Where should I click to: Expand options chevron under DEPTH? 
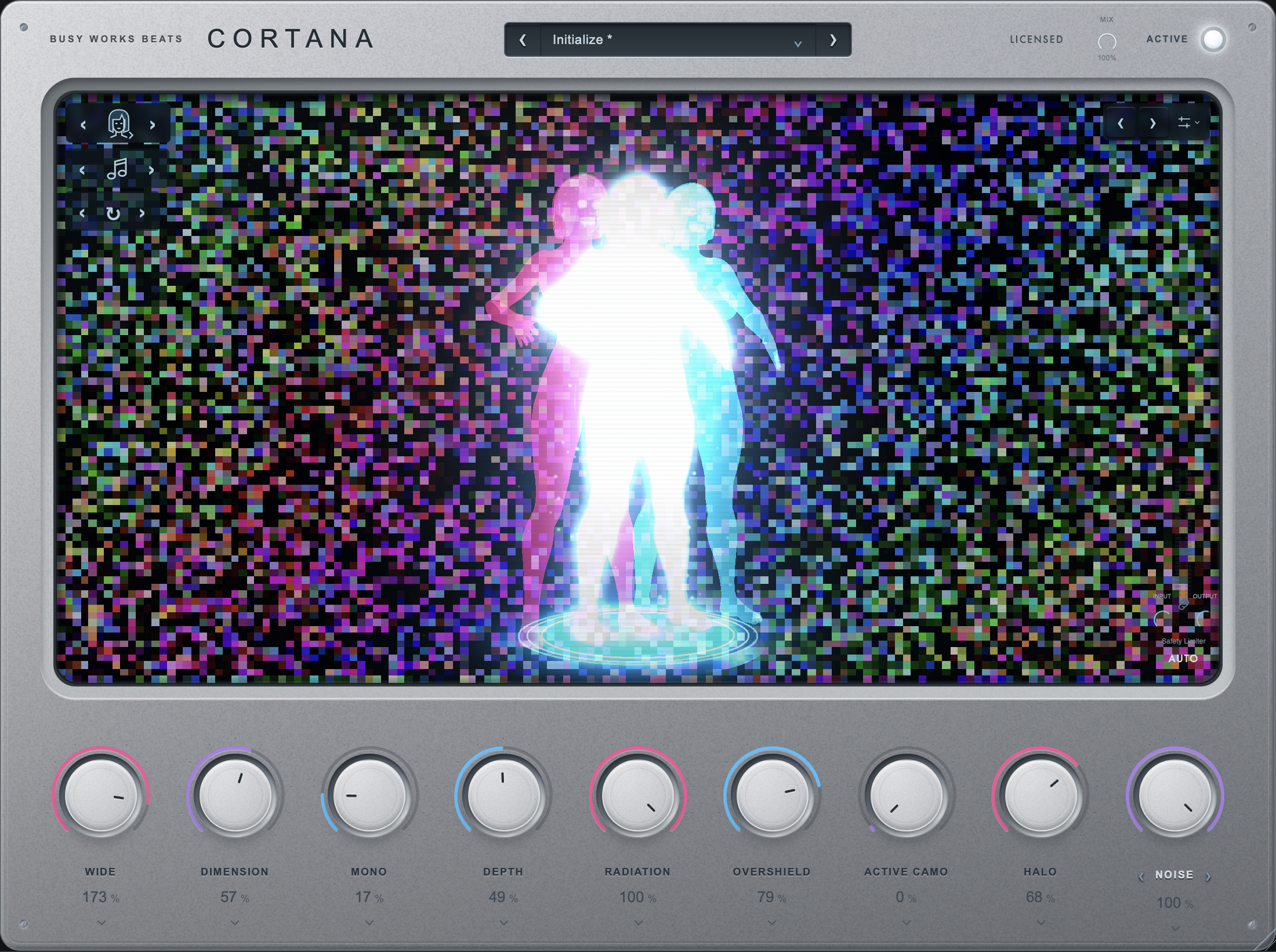[504, 922]
